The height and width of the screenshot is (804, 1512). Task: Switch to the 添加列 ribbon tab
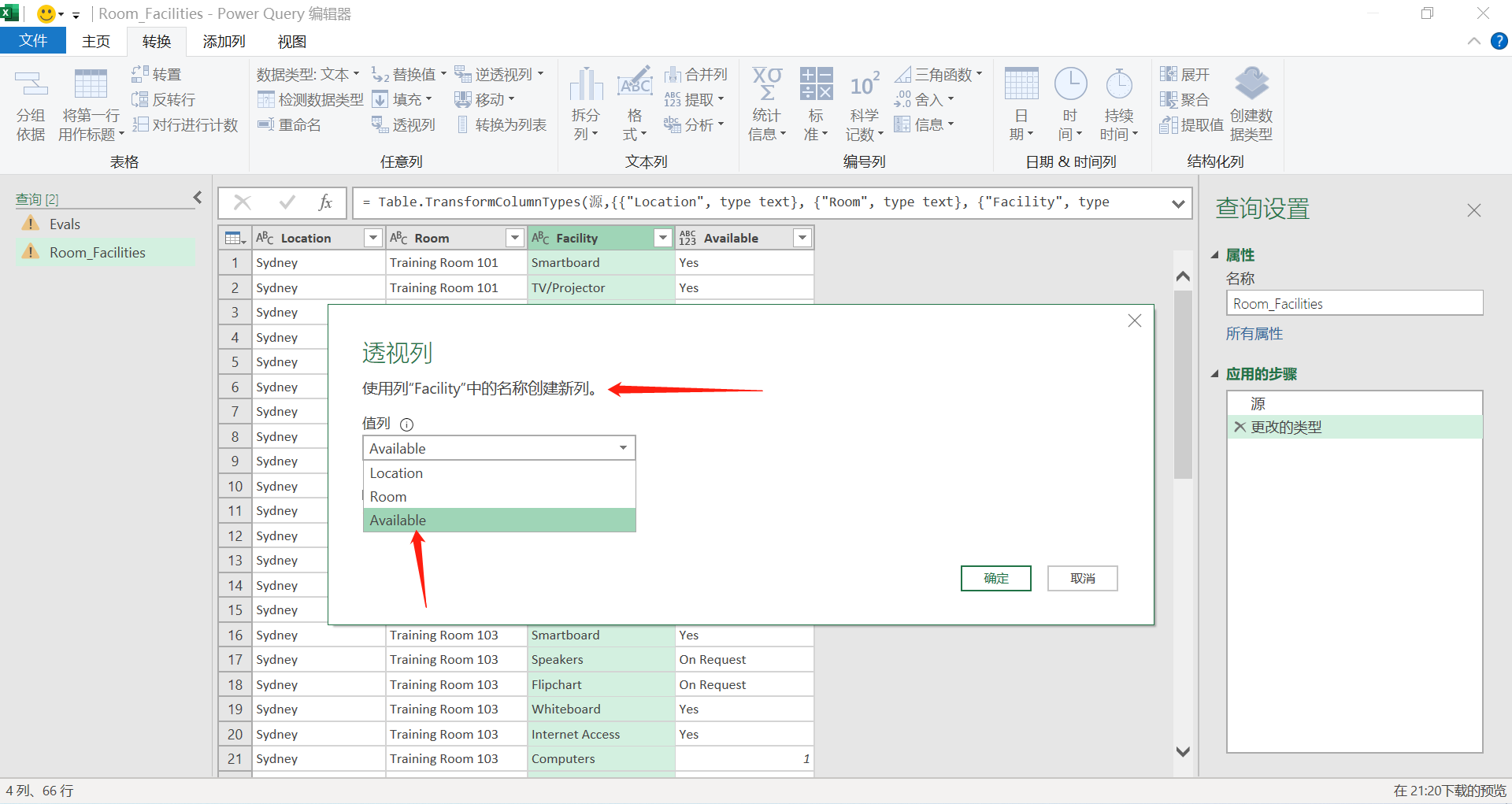point(223,41)
